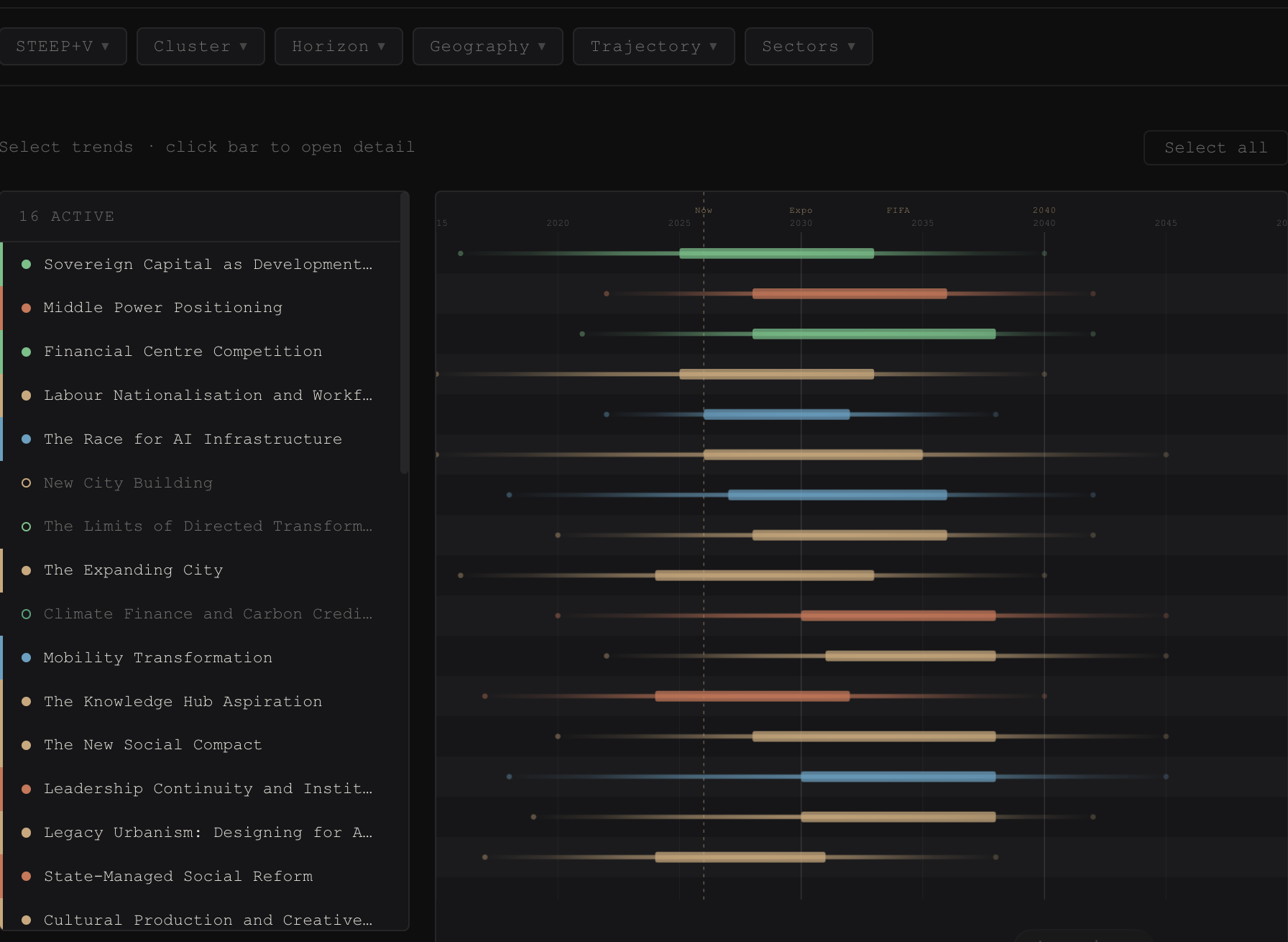The image size is (1288, 942).
Task: Open the Cluster filter dropdown
Action: pyautogui.click(x=201, y=47)
